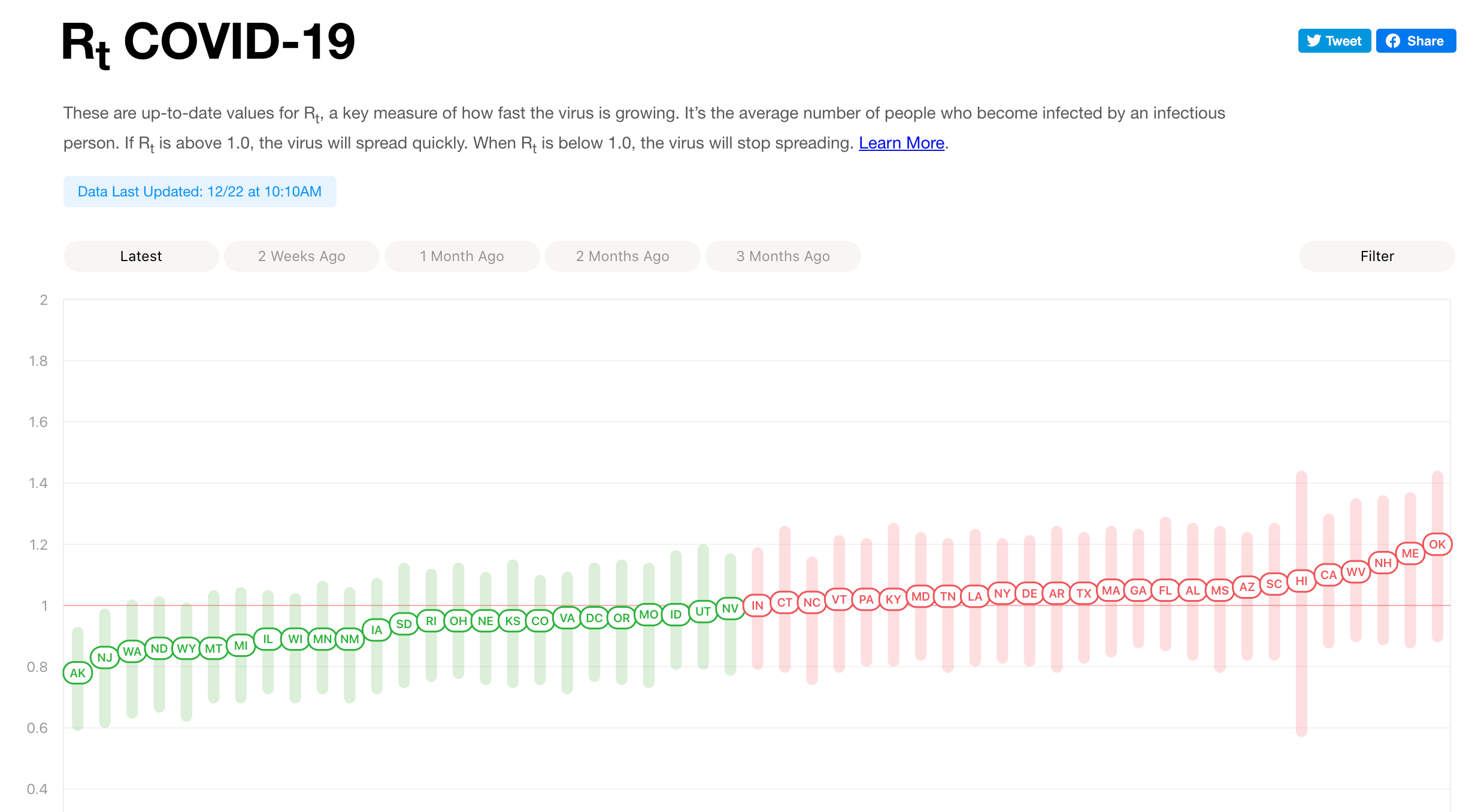Screen dimensions: 1478x812
Task: Click the NJ state bubble
Action: point(105,658)
